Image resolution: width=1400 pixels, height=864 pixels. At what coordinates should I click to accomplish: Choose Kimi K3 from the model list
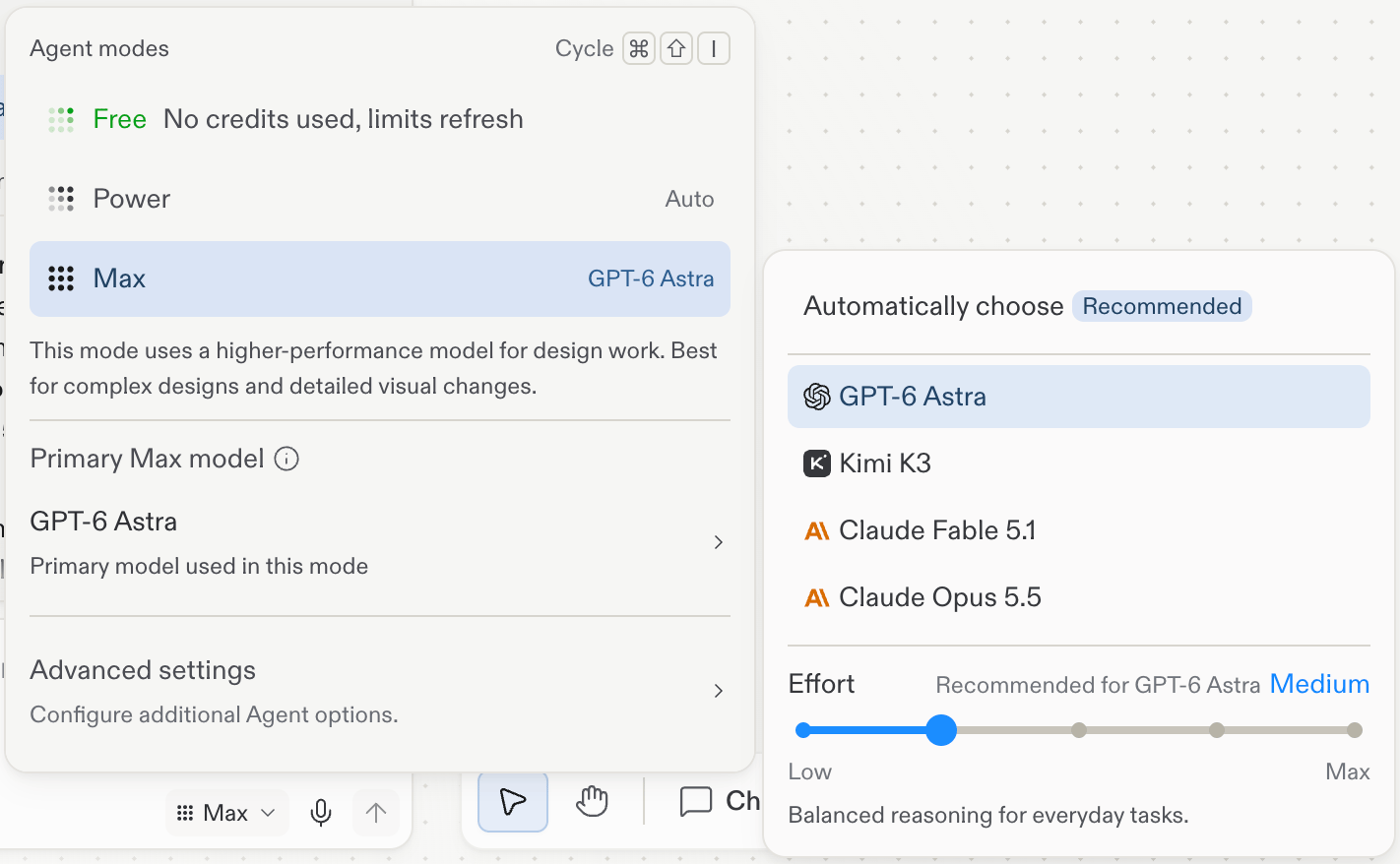coord(1079,463)
